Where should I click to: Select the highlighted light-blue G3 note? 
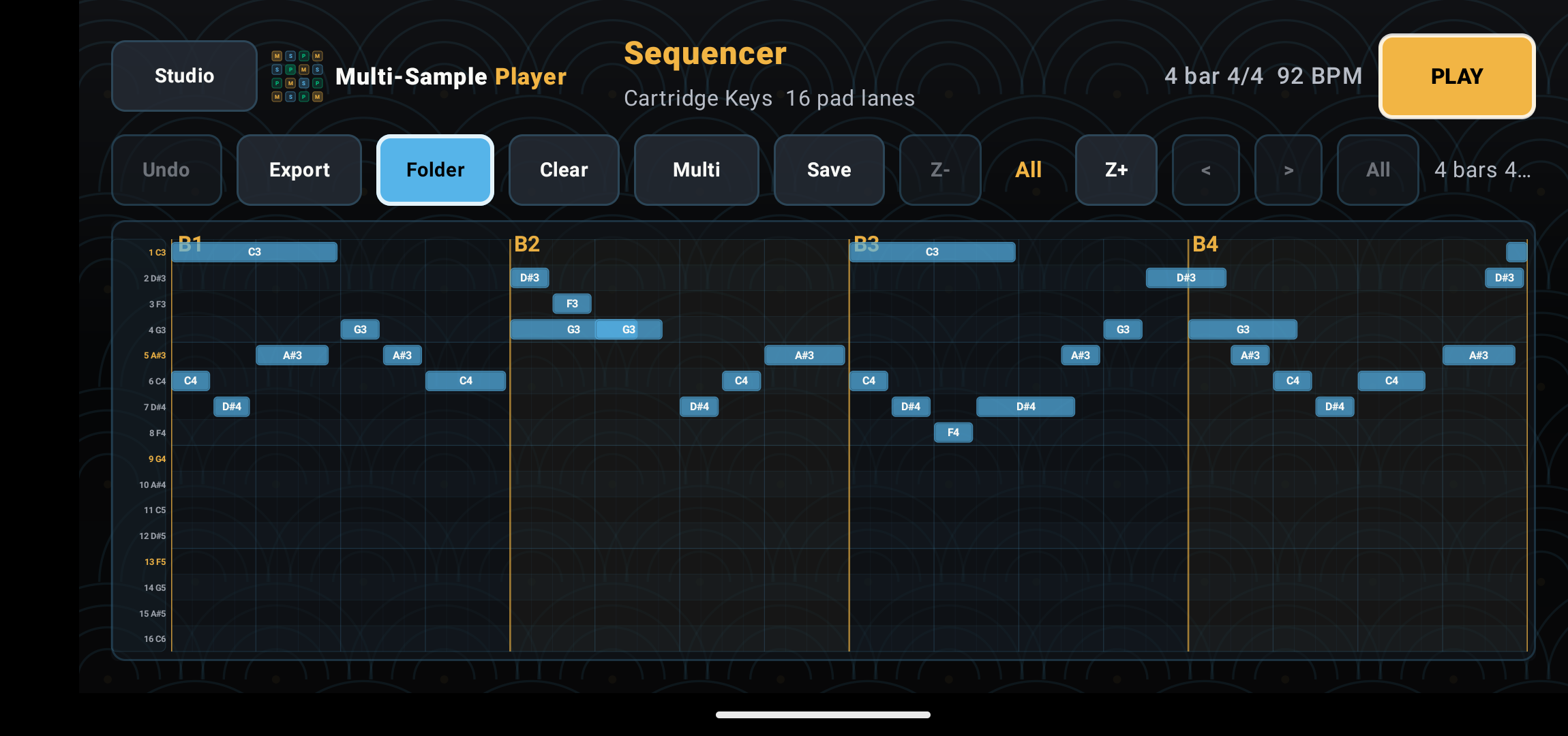coord(628,329)
